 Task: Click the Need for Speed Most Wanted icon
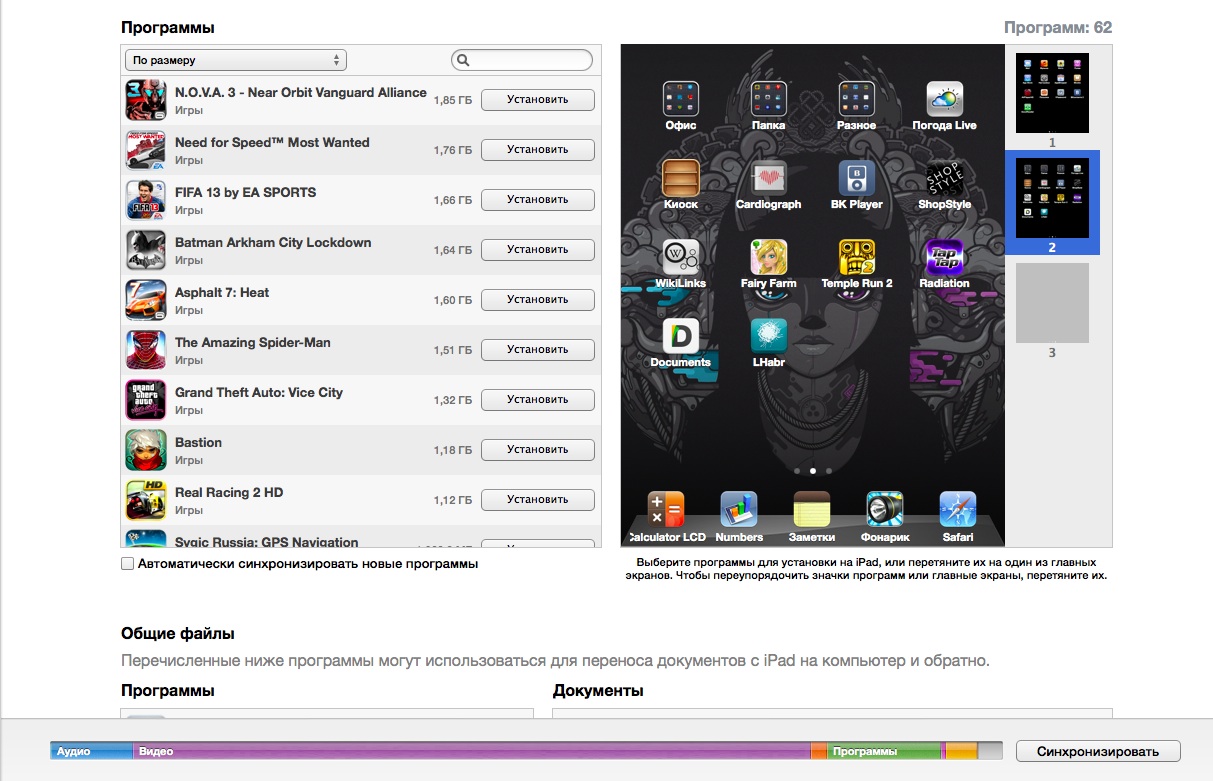146,150
